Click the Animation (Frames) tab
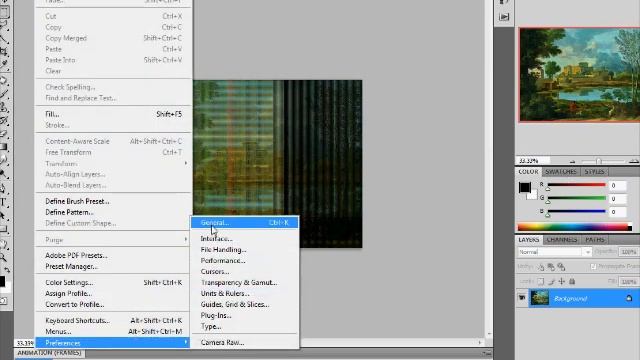The width and height of the screenshot is (640, 360). [x=49, y=353]
